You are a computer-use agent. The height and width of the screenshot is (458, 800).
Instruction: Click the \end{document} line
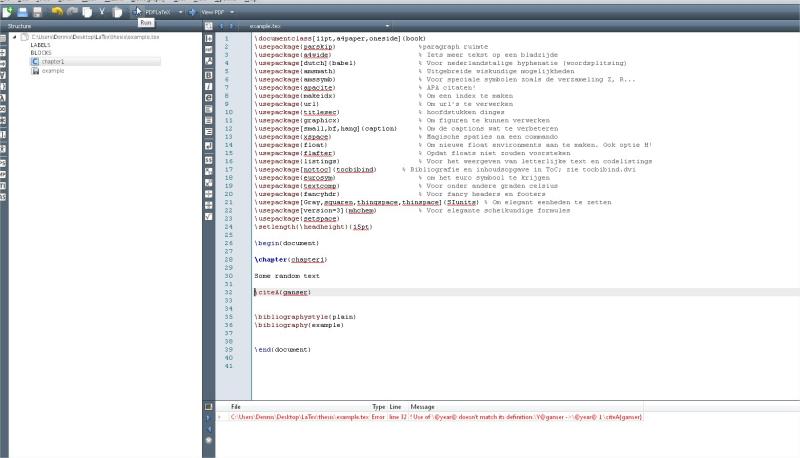tap(283, 349)
